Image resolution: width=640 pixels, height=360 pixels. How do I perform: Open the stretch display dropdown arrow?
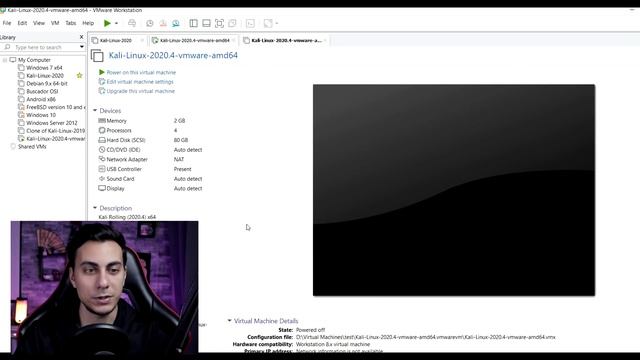point(277,23)
